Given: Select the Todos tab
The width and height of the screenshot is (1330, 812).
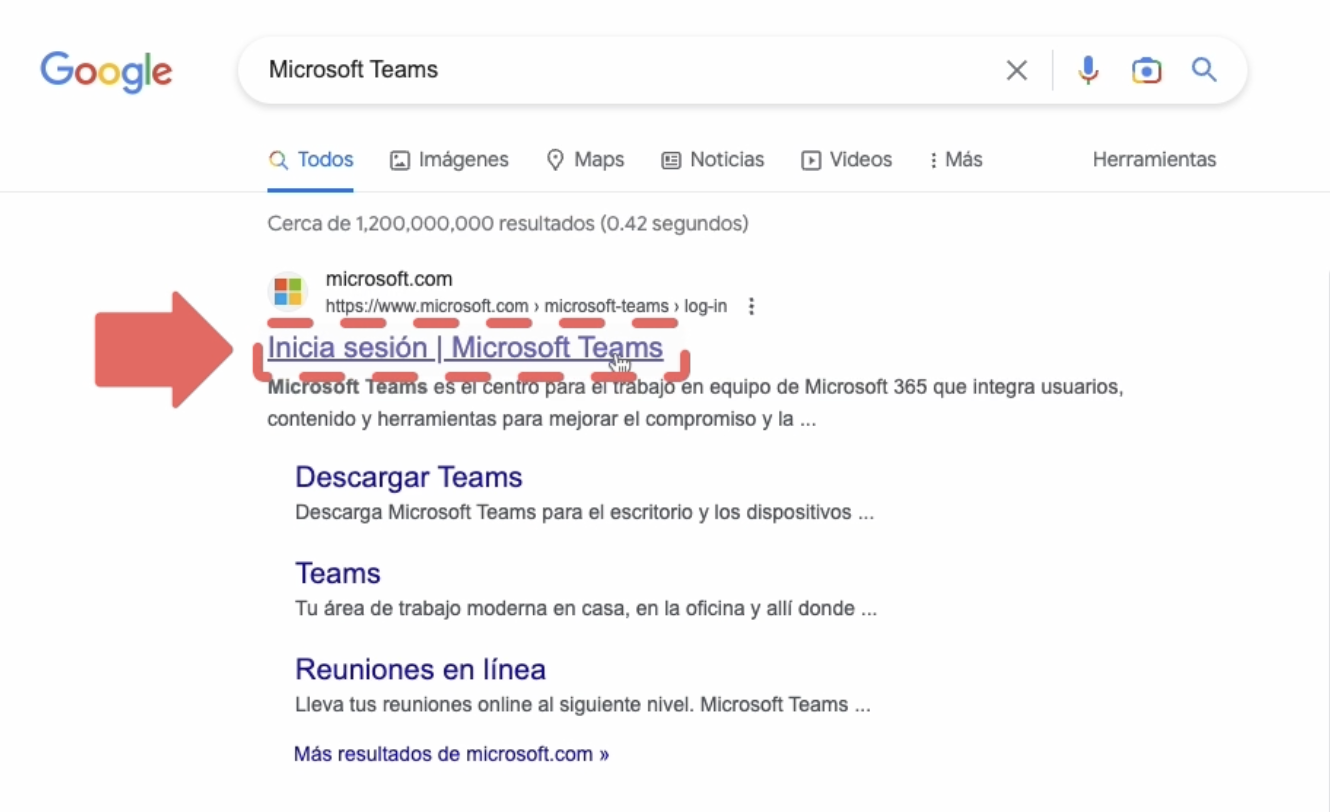Looking at the screenshot, I should coord(311,160).
